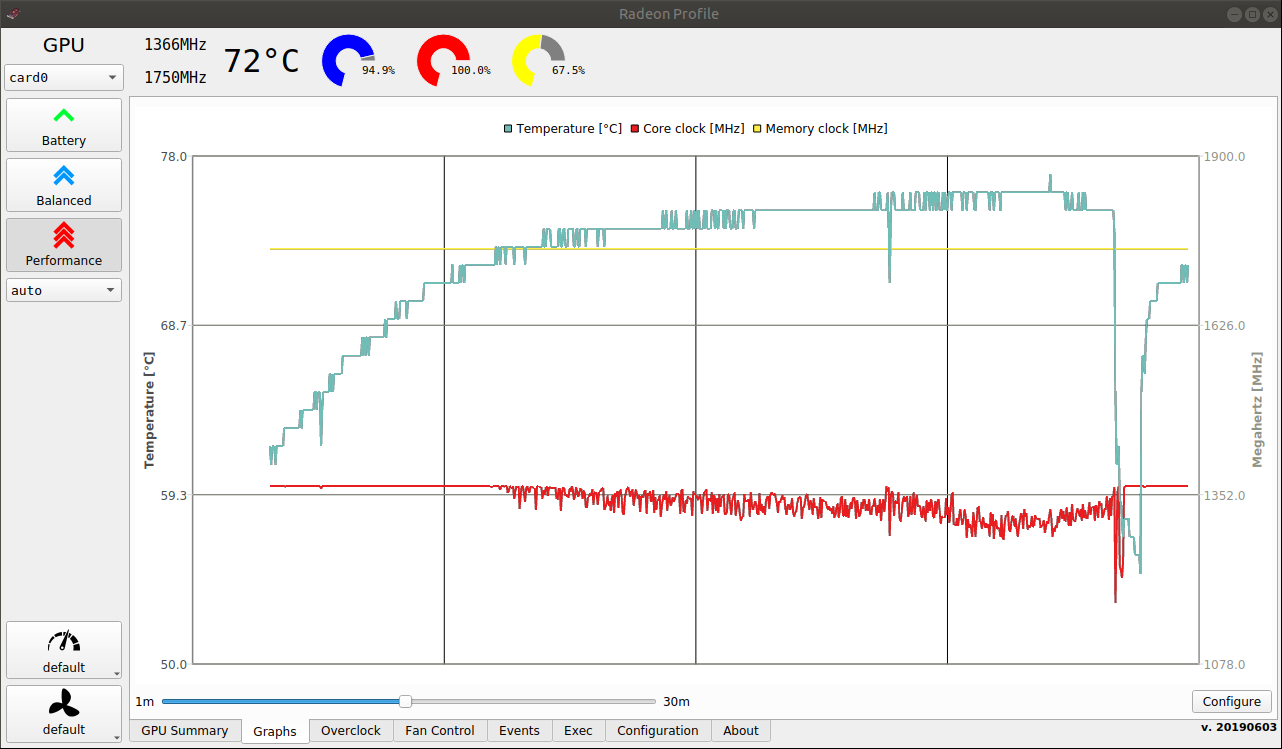This screenshot has height=749, width=1282.
Task: Close the Radeon Profile window
Action: pos(1270,14)
